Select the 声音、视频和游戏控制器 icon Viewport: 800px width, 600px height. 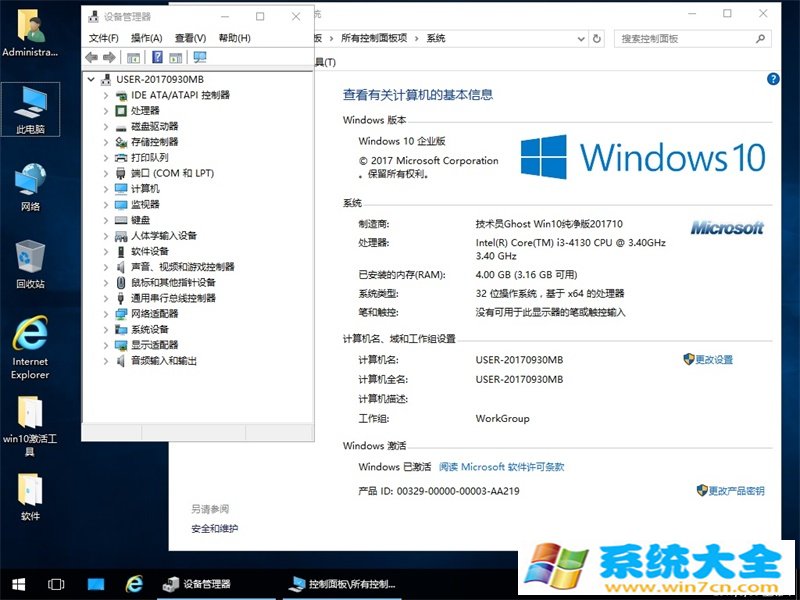coord(121,267)
